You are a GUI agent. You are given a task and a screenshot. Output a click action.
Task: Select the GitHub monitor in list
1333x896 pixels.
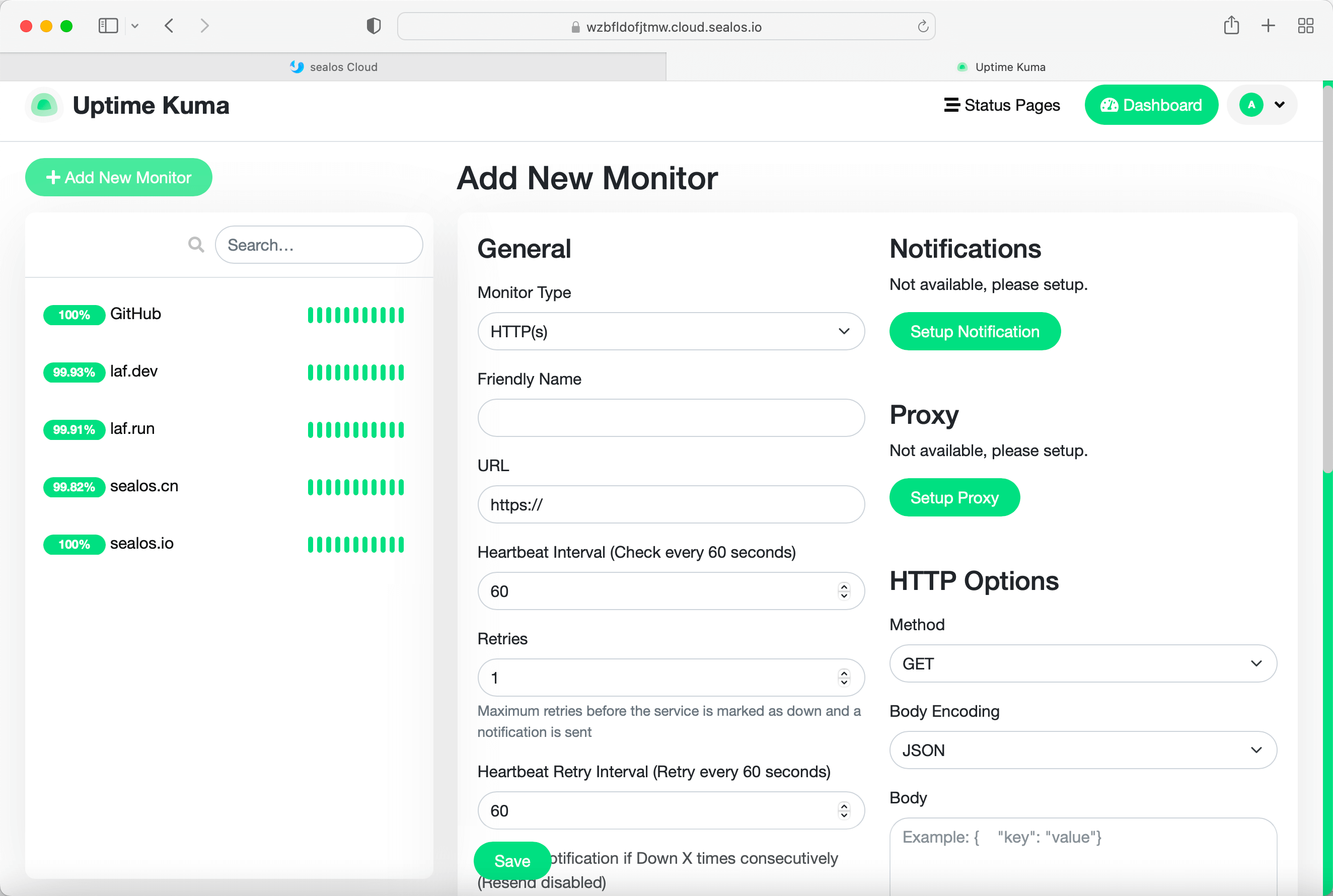click(x=135, y=314)
